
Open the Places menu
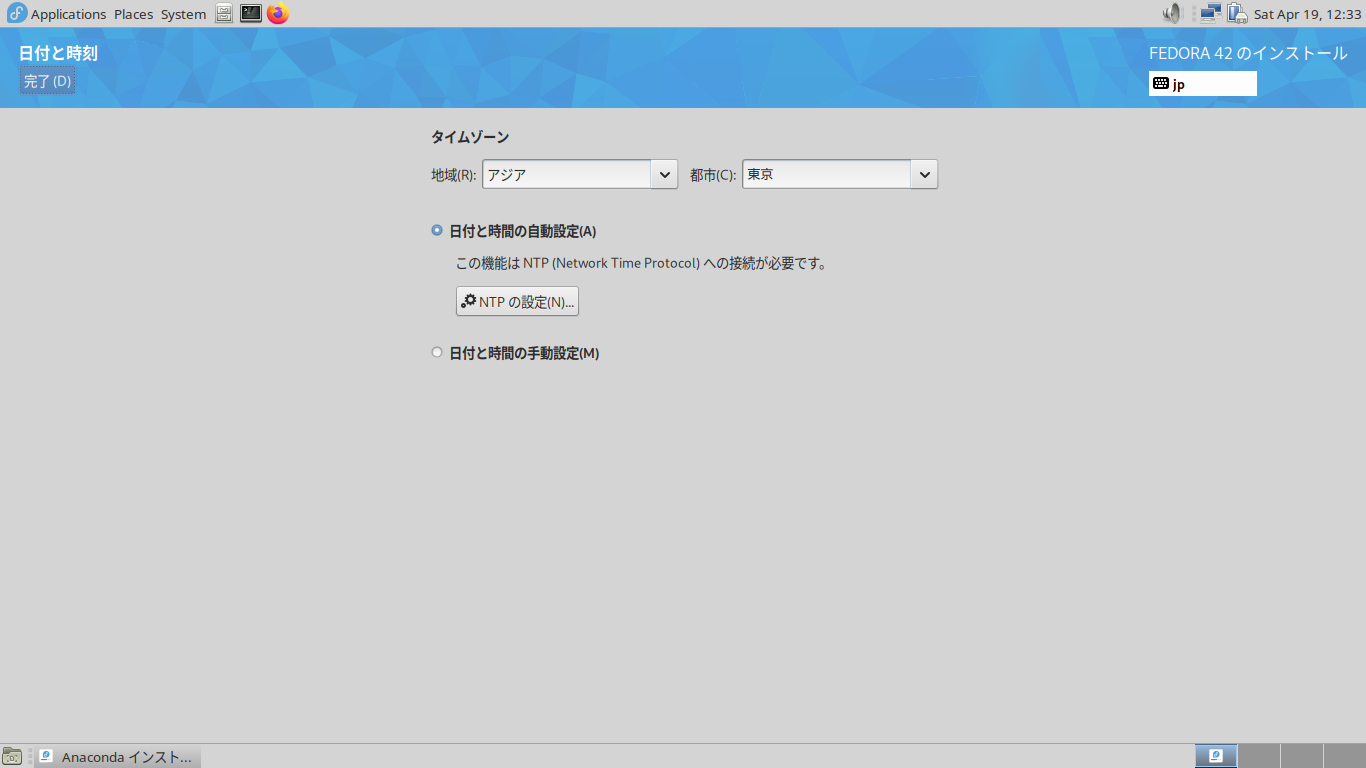click(x=134, y=14)
